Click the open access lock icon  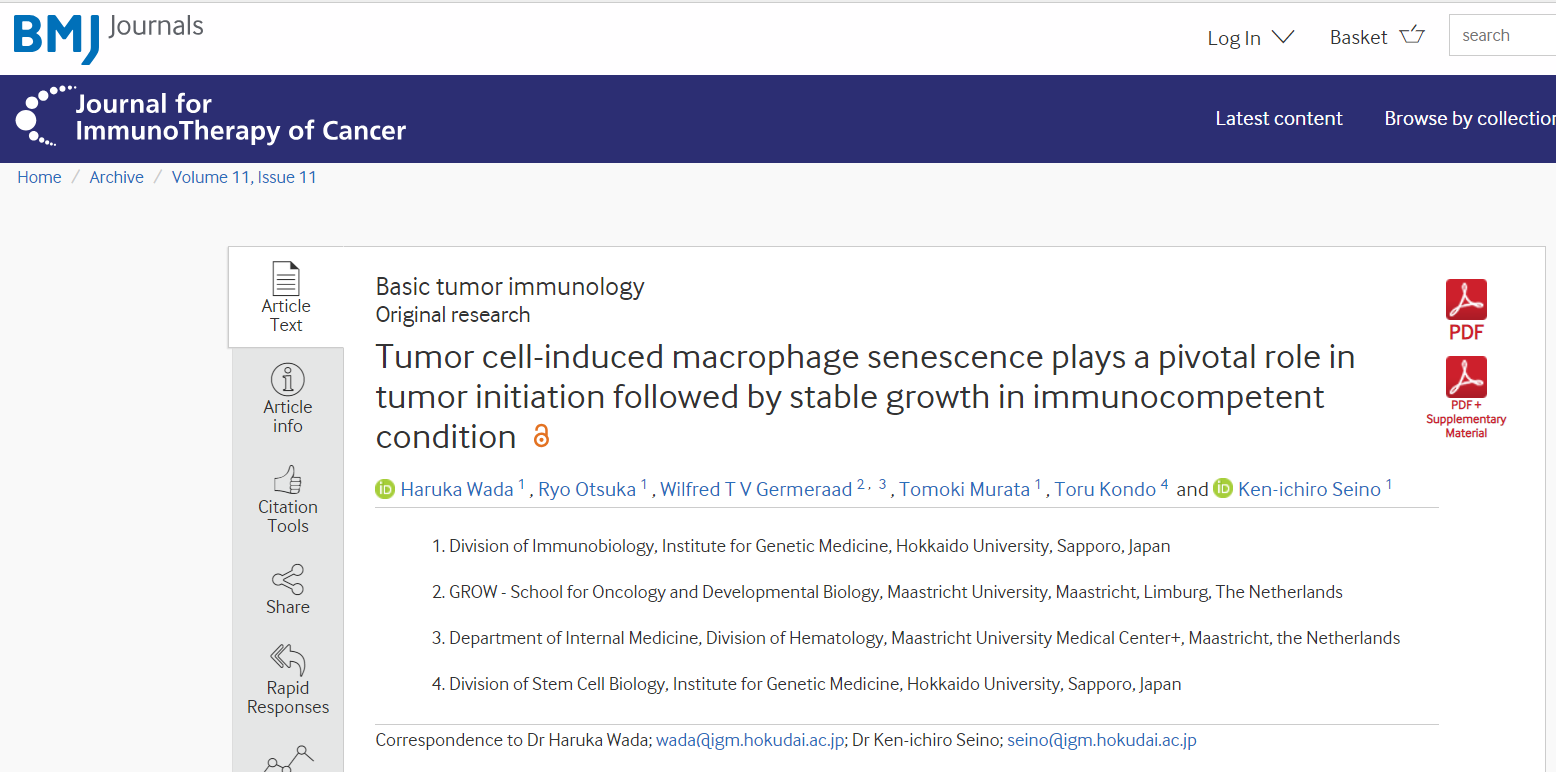point(541,437)
